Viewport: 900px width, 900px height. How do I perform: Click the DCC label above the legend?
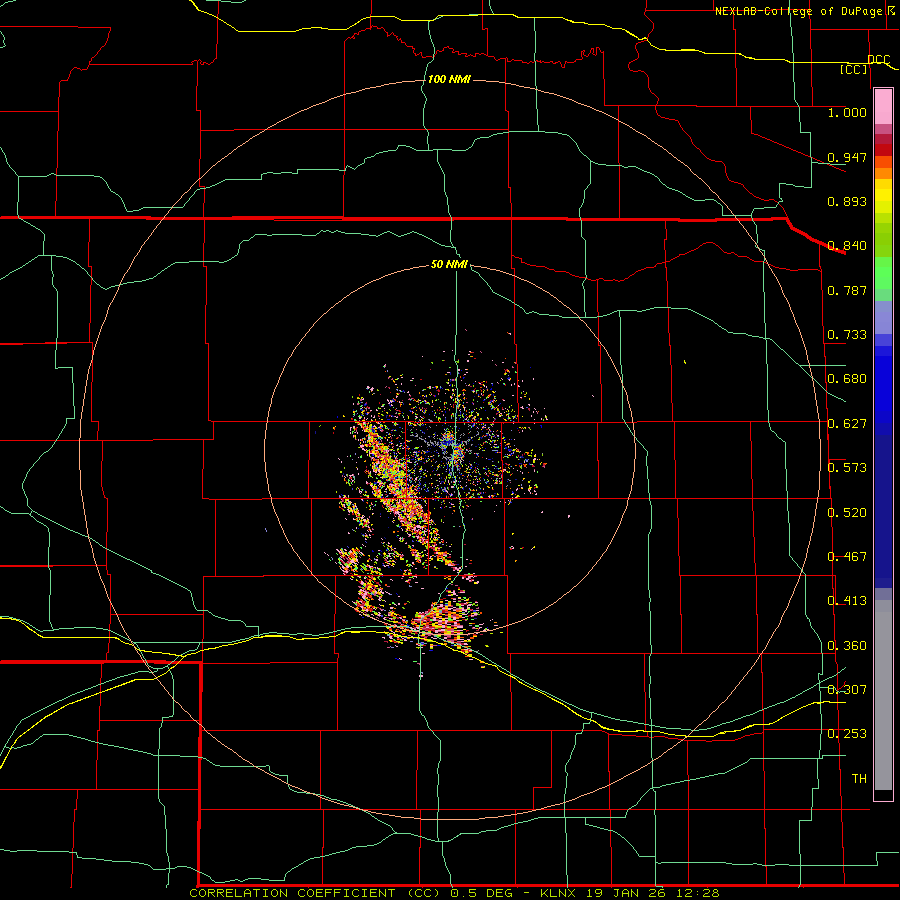point(878,59)
